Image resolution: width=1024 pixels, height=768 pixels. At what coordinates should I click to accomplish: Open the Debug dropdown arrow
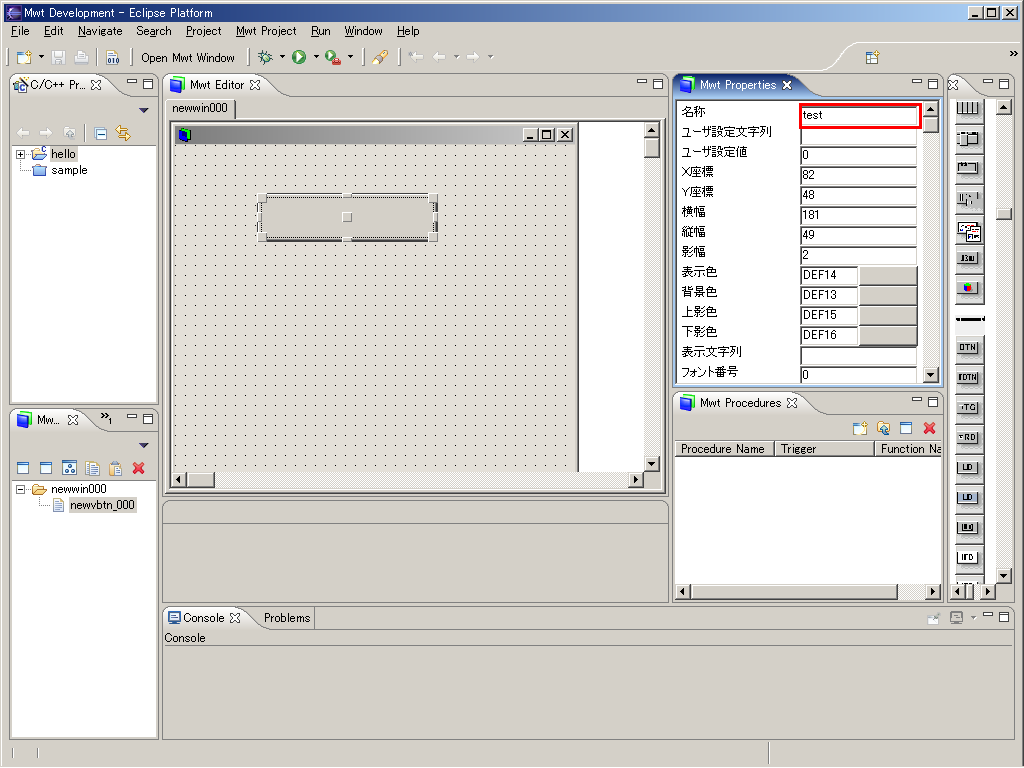coord(282,57)
